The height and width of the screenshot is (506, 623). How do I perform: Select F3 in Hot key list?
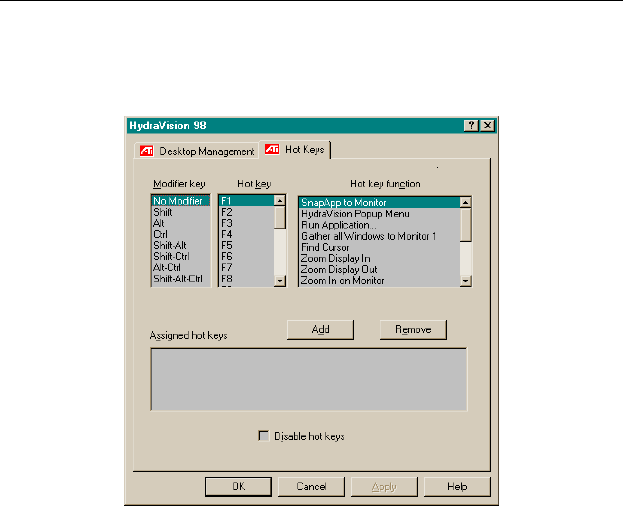tap(247, 223)
